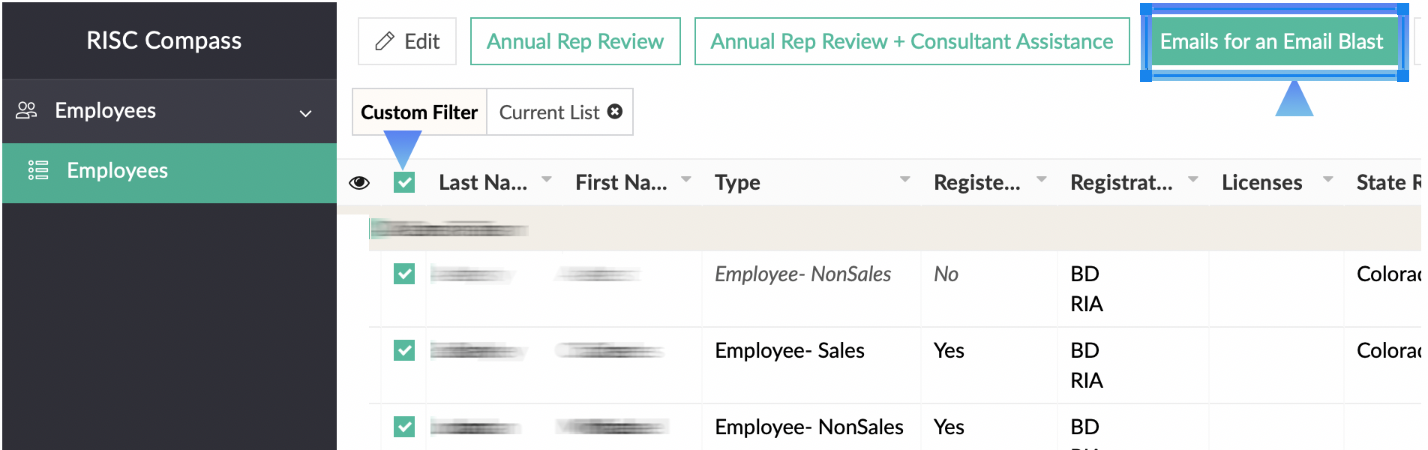Screen dimensions: 1428x450
Task: Select the Current List filter tab
Action: pos(549,112)
